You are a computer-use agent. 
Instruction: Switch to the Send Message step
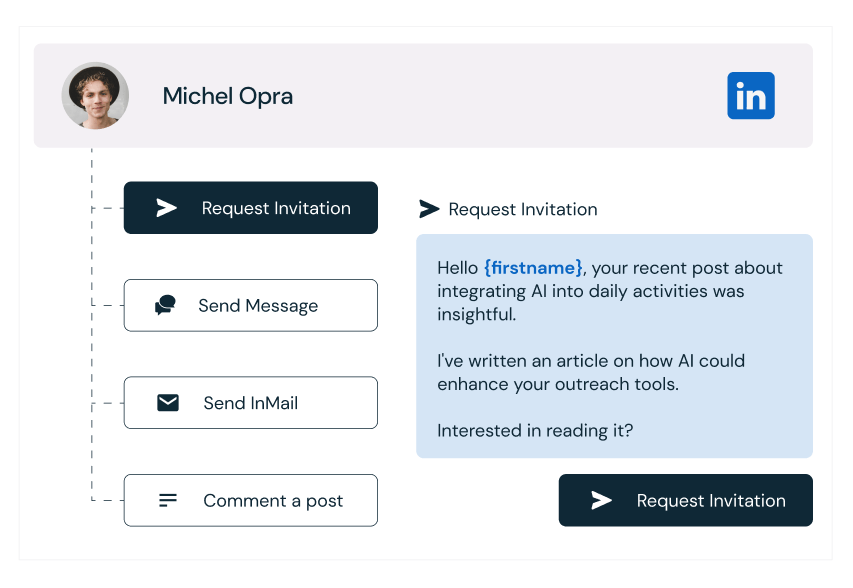(250, 305)
